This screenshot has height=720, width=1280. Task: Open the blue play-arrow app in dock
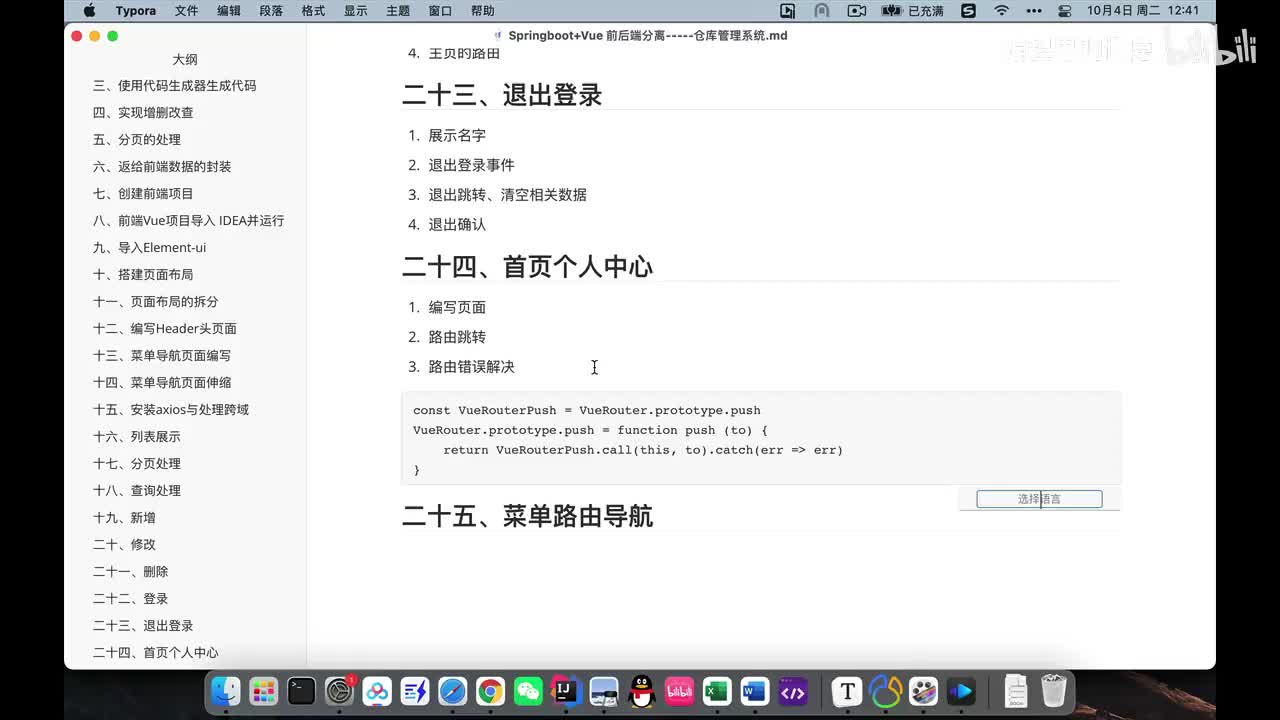[x=962, y=691]
